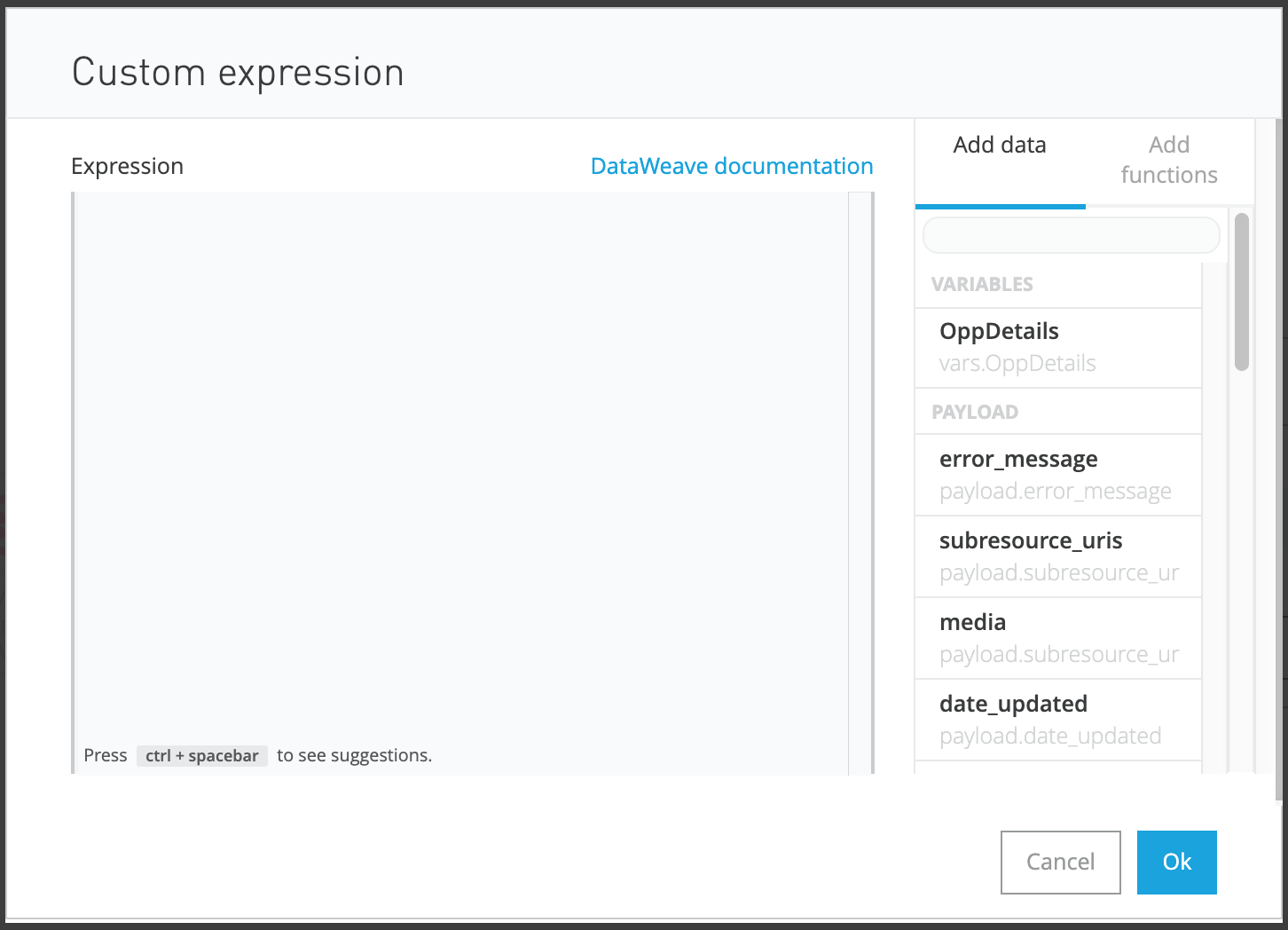Cancel the custom expression dialog
The height and width of the screenshot is (930, 1288).
pos(1060,862)
